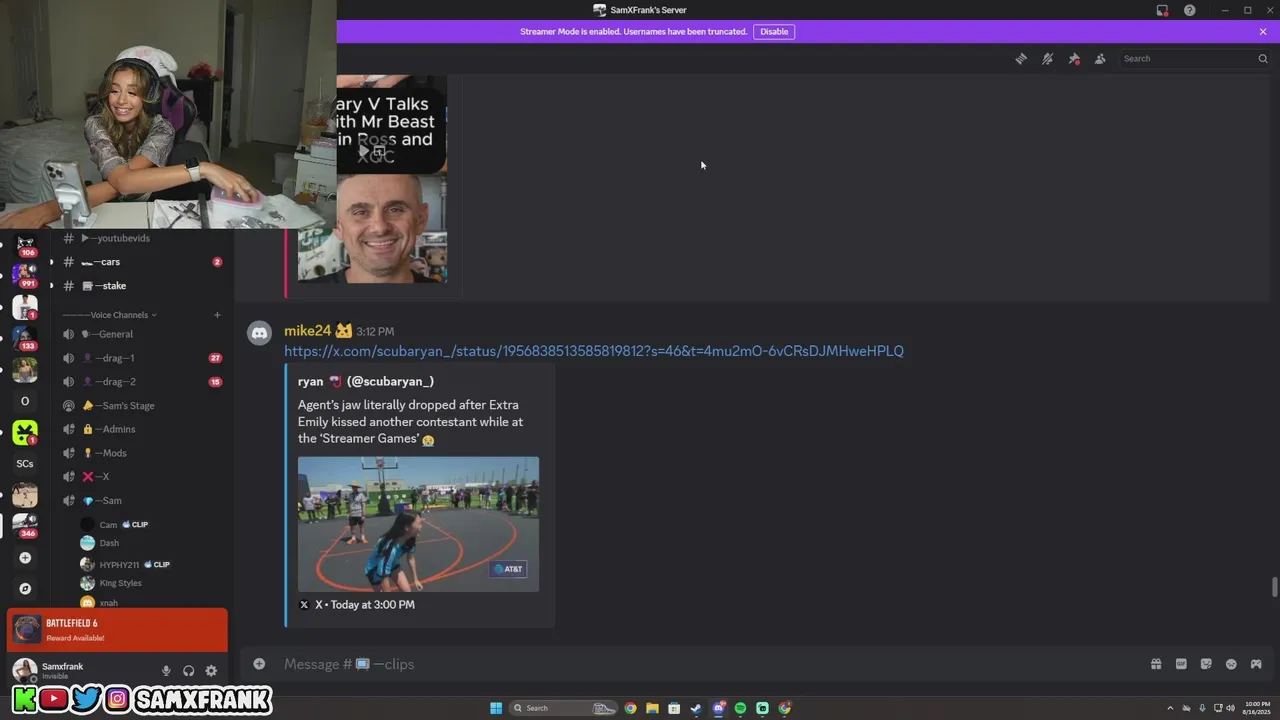
Task: Toggle headphone deafen in user panel
Action: pos(188,671)
